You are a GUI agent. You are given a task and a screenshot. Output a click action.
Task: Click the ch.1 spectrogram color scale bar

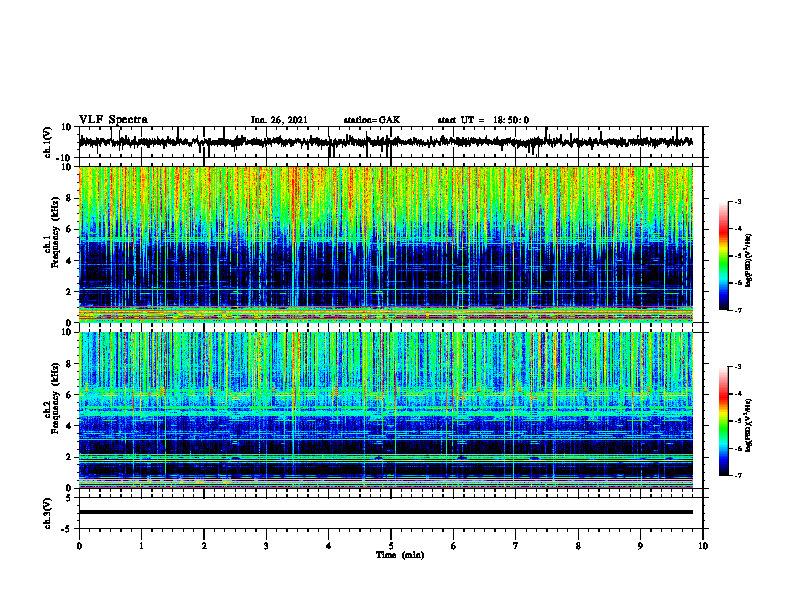coord(723,256)
